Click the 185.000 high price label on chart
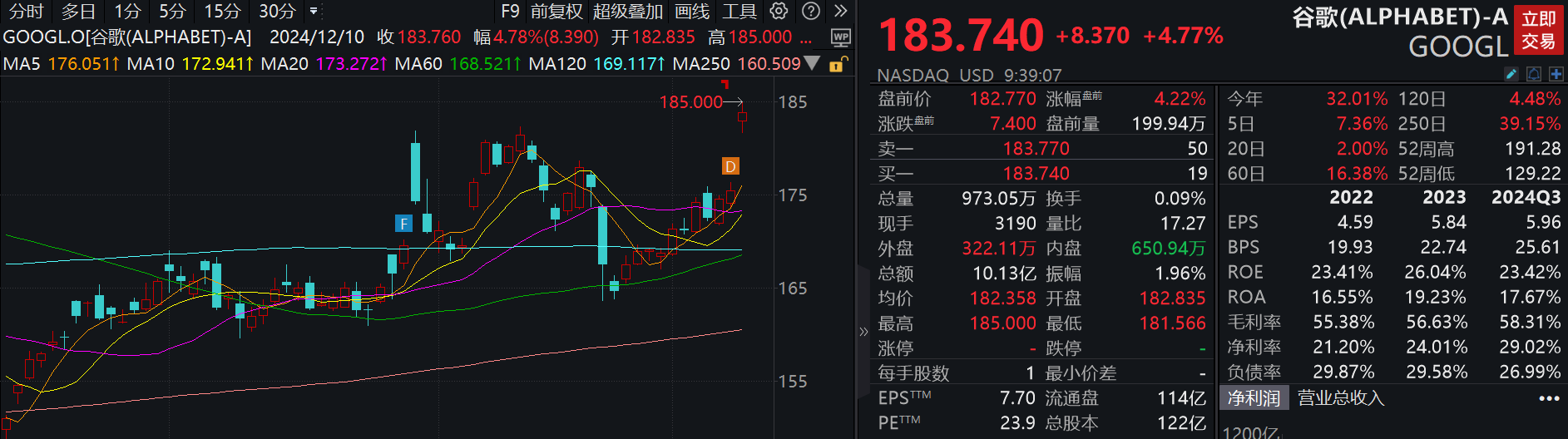The height and width of the screenshot is (439, 1568). (x=690, y=102)
